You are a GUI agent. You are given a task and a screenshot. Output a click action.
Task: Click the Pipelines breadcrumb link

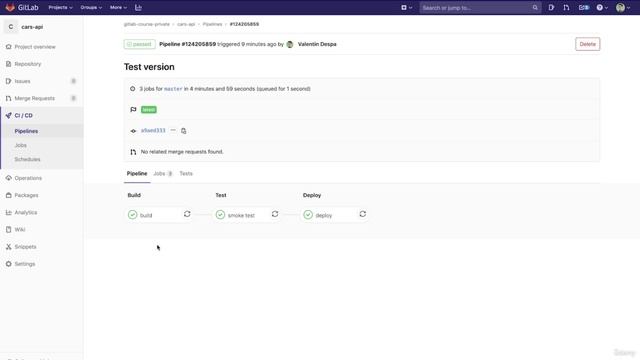212,24
